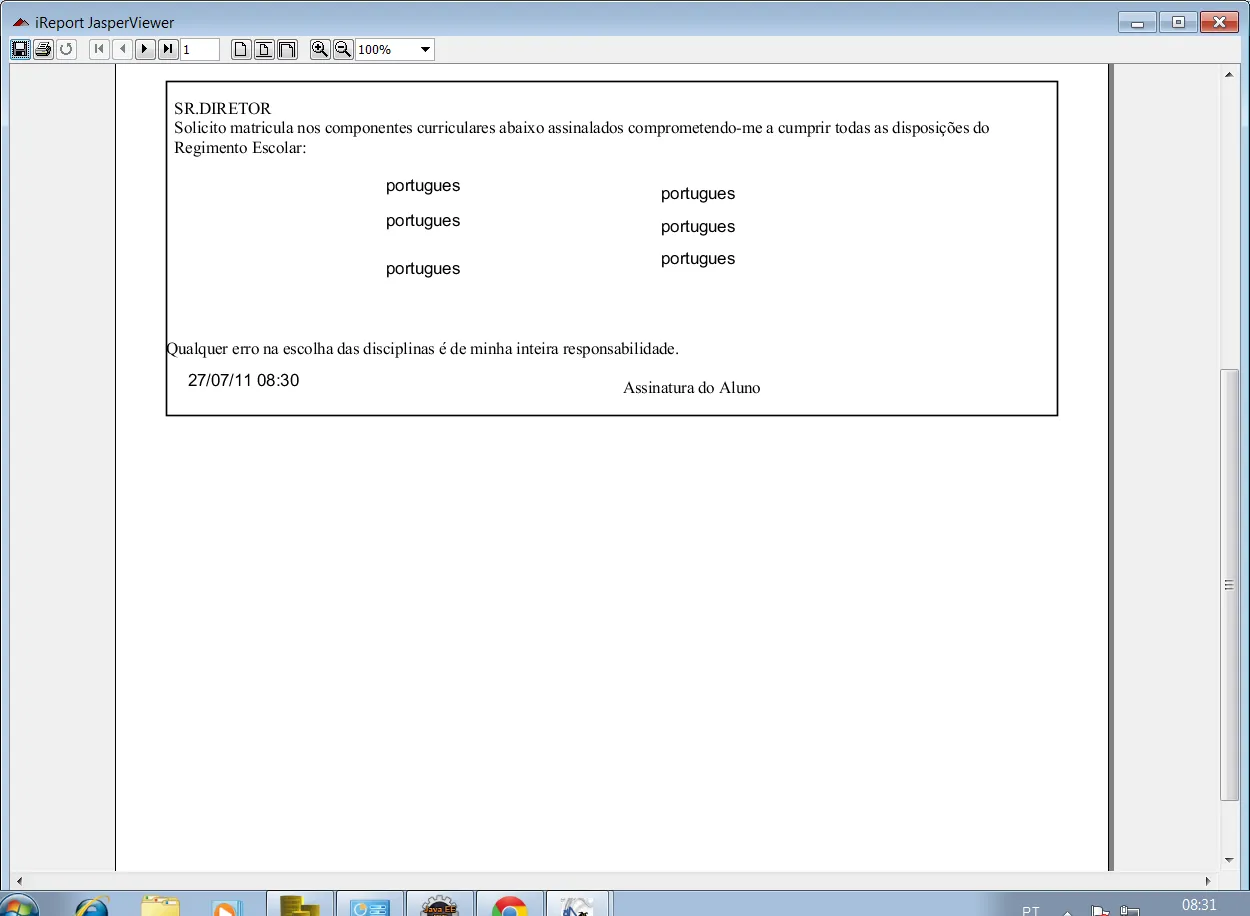The width and height of the screenshot is (1250, 916).
Task: Open Google Chrome from the taskbar
Action: coord(510,904)
